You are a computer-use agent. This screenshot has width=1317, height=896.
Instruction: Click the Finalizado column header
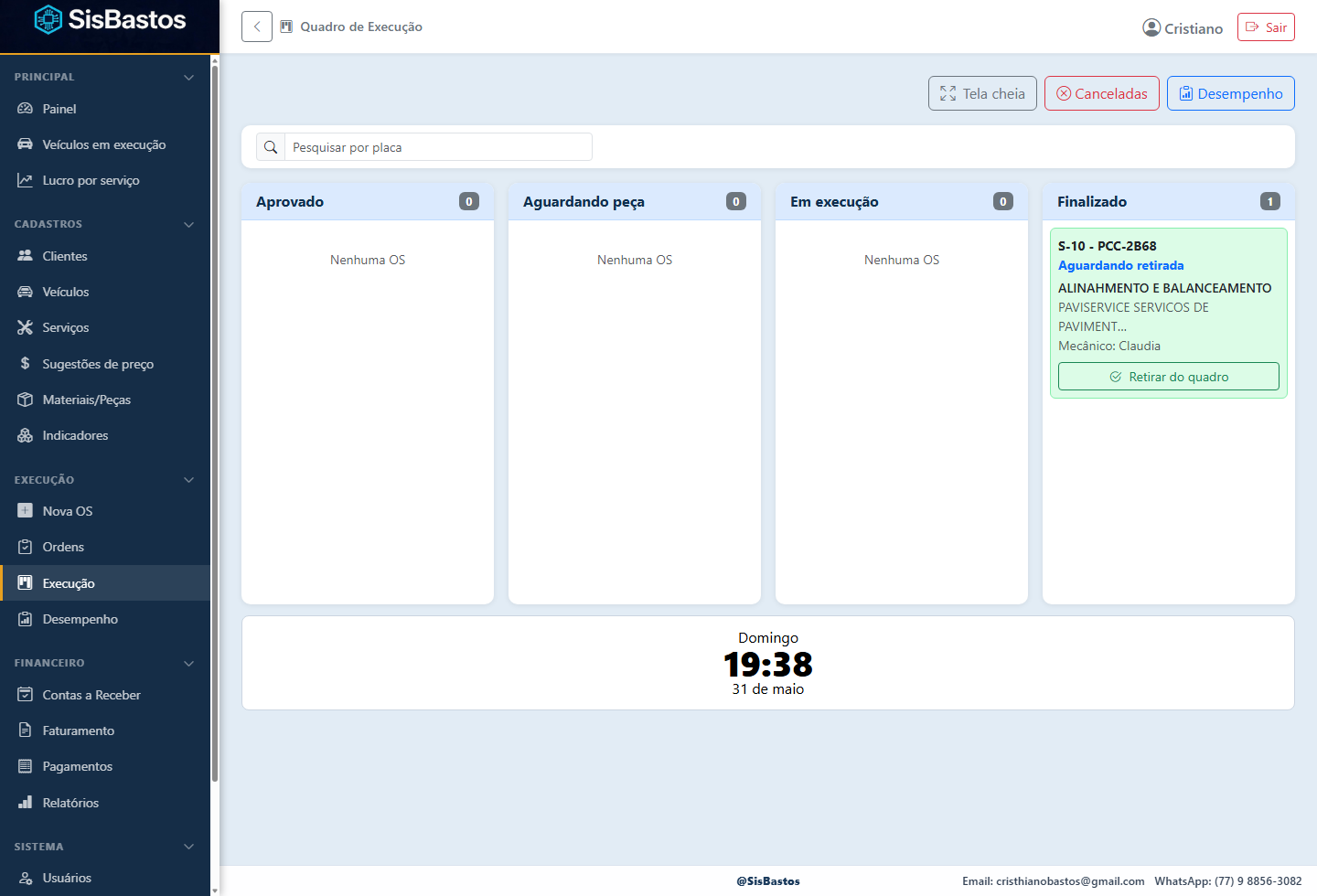pyautogui.click(x=1169, y=201)
